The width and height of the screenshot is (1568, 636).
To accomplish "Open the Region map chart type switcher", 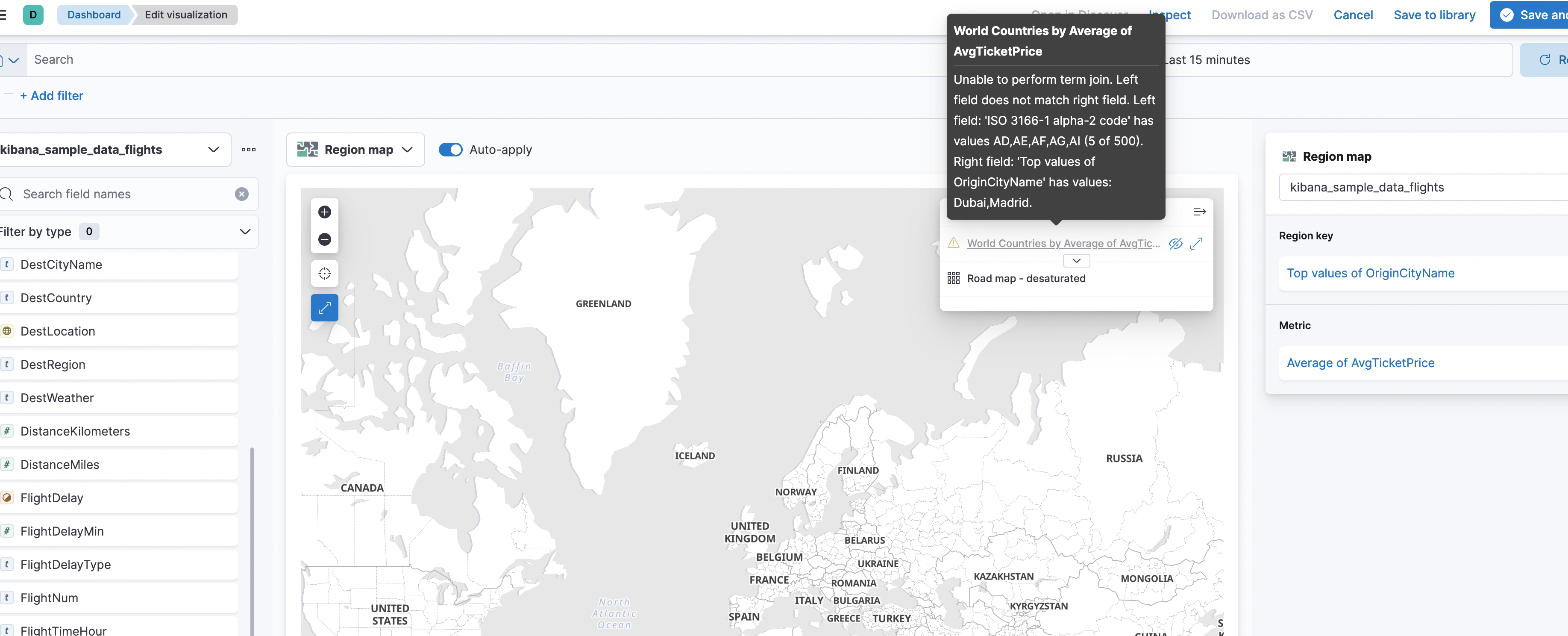I will 355,150.
